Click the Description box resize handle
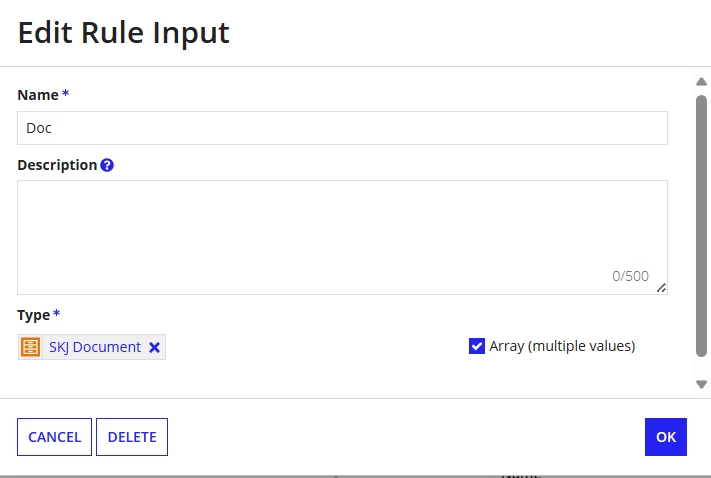The image size is (711, 478). [x=662, y=288]
